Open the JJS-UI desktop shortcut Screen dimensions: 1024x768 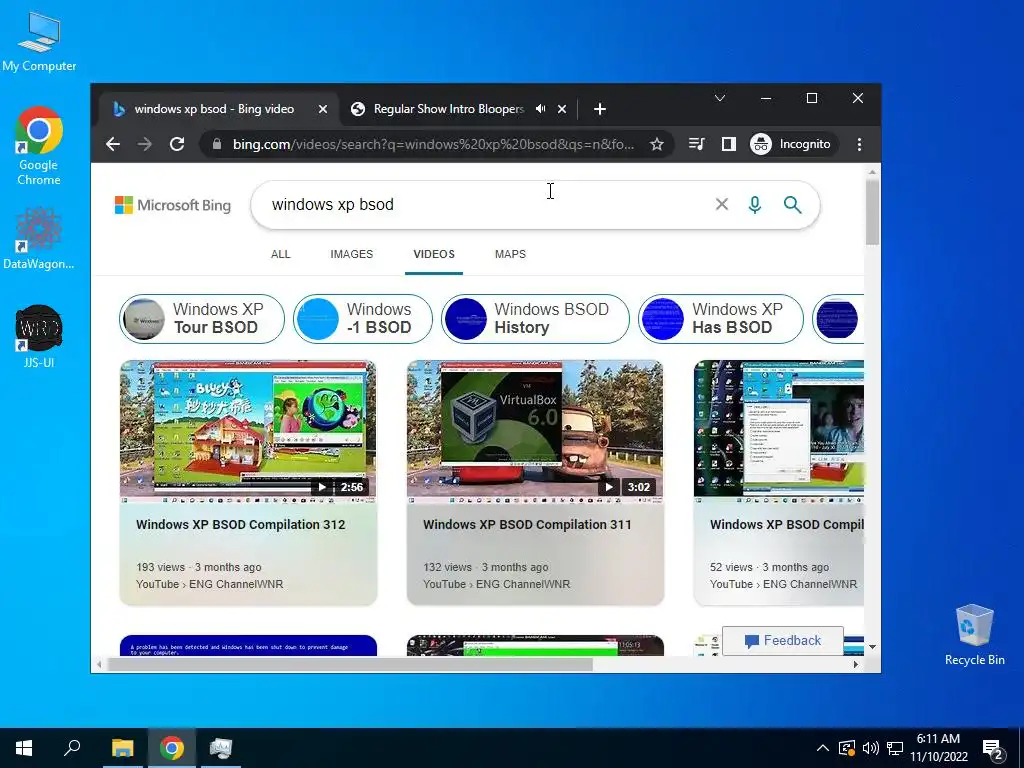tap(39, 337)
